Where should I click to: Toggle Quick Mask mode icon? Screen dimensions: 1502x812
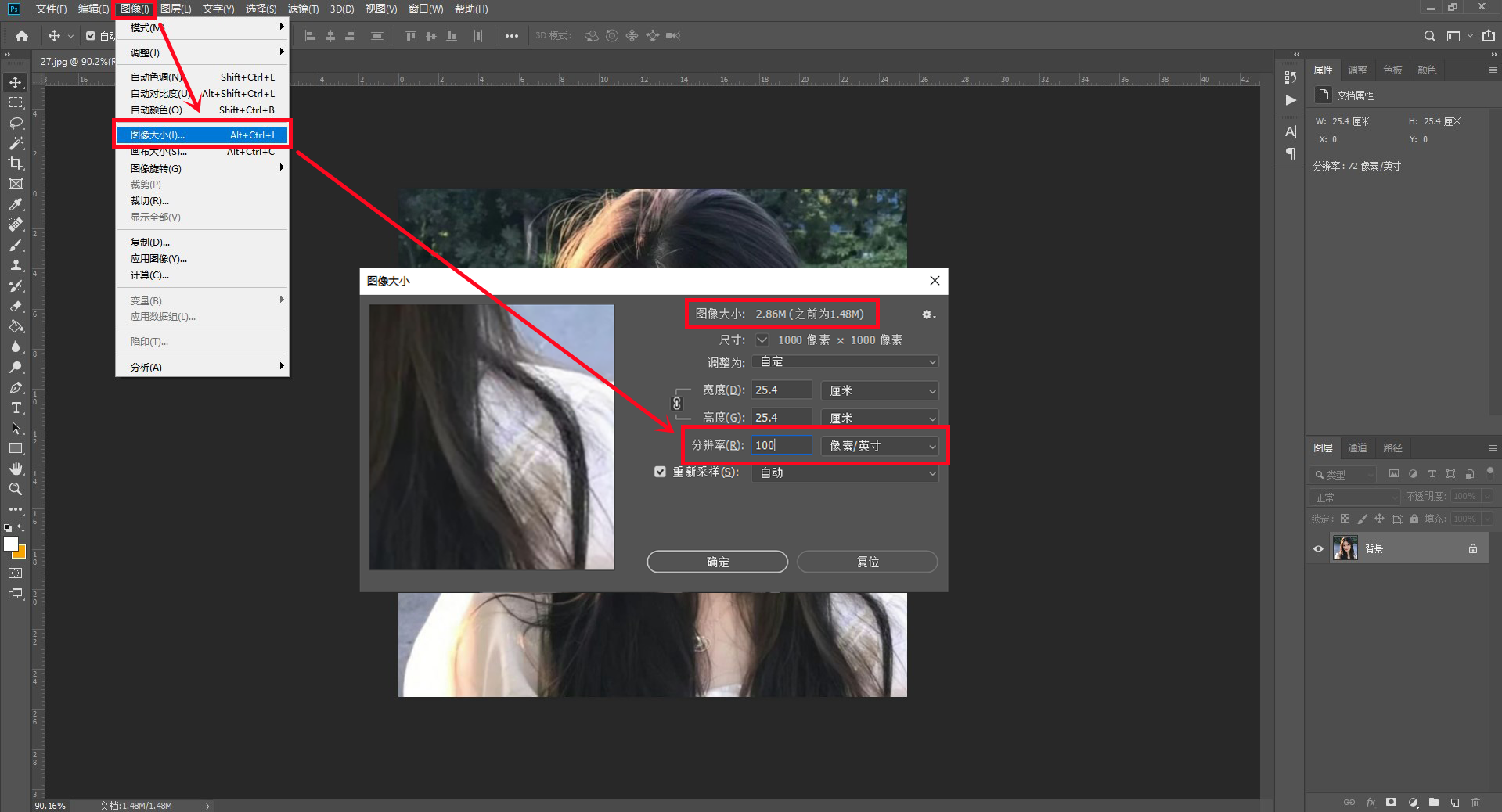coord(16,573)
